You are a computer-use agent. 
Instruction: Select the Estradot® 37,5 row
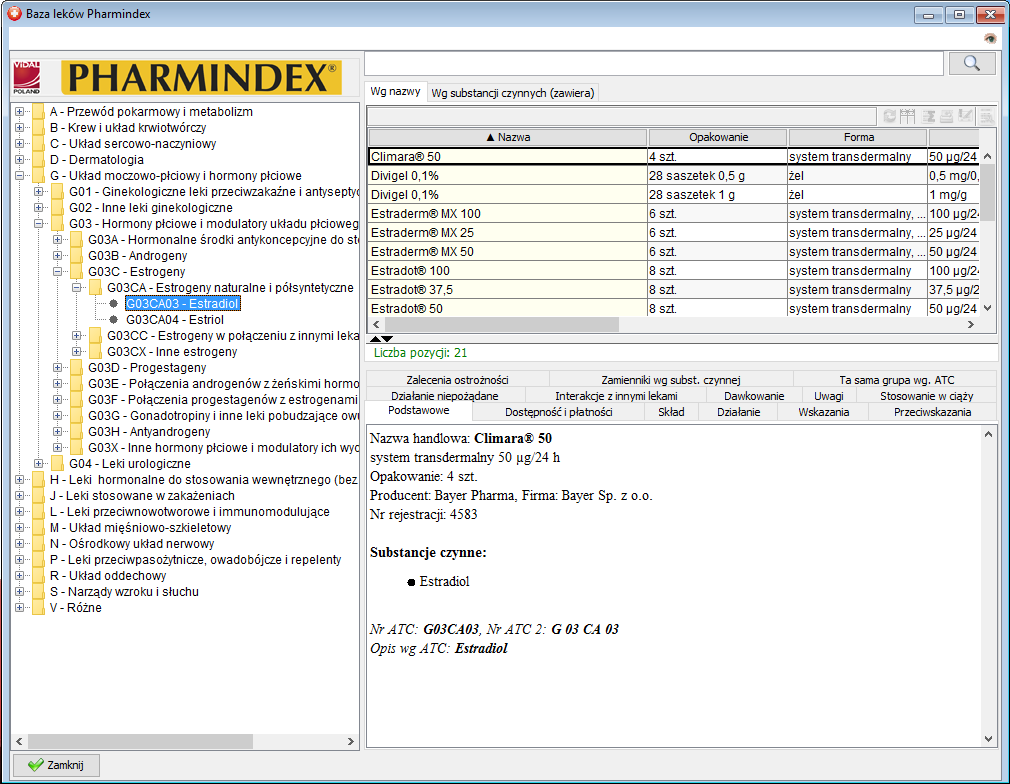pyautogui.click(x=674, y=290)
